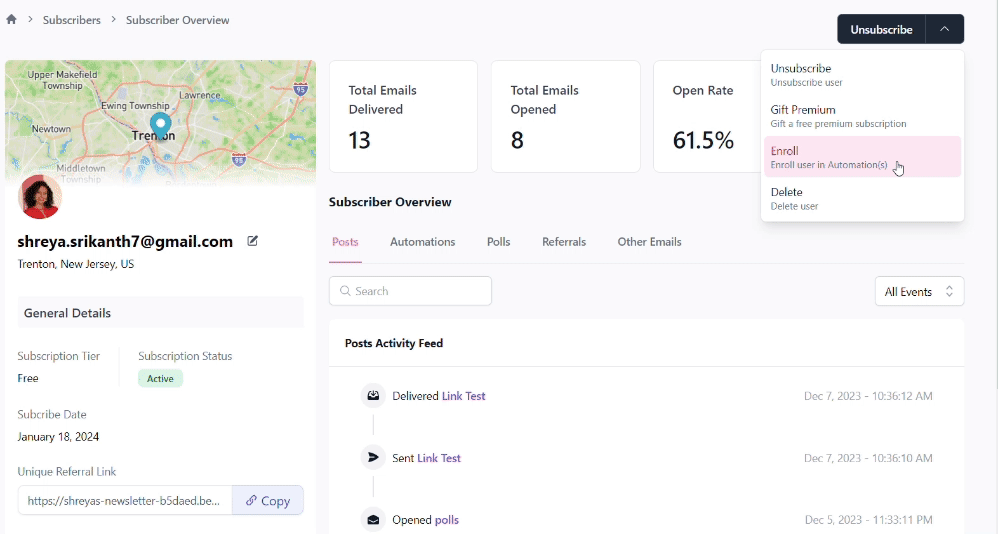The image size is (998, 534).
Task: Switch to the Automations tab
Action: (x=423, y=242)
